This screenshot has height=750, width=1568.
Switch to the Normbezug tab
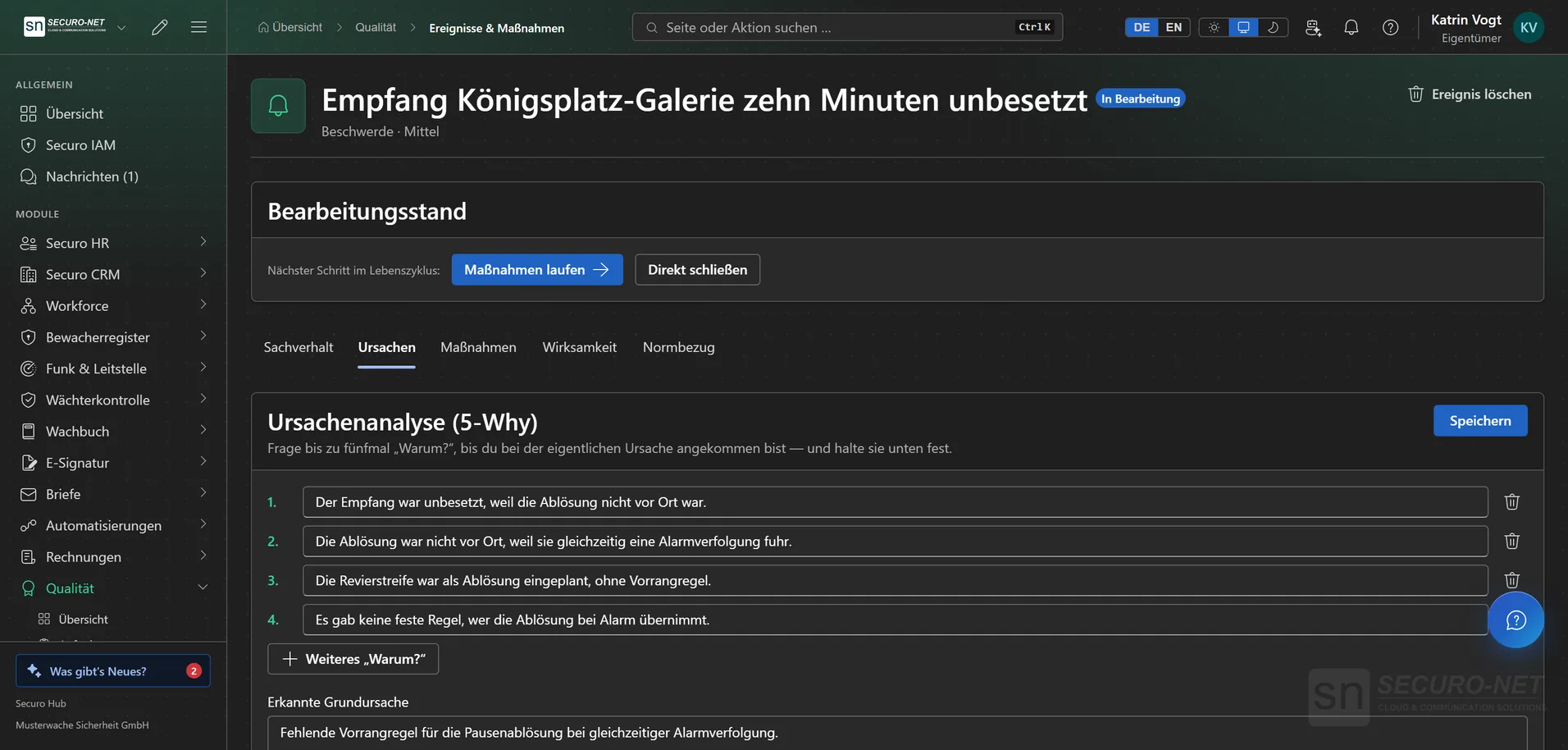(x=678, y=347)
